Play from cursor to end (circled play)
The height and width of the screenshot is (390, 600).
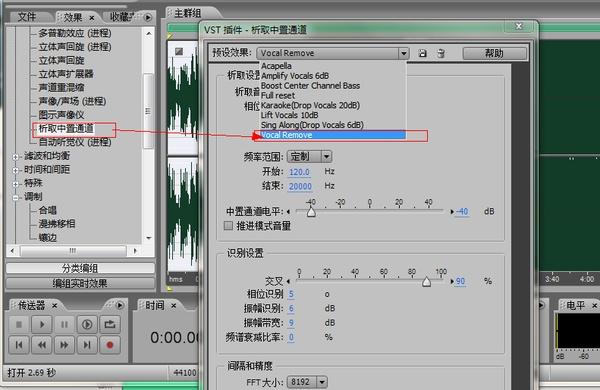pos(87,325)
